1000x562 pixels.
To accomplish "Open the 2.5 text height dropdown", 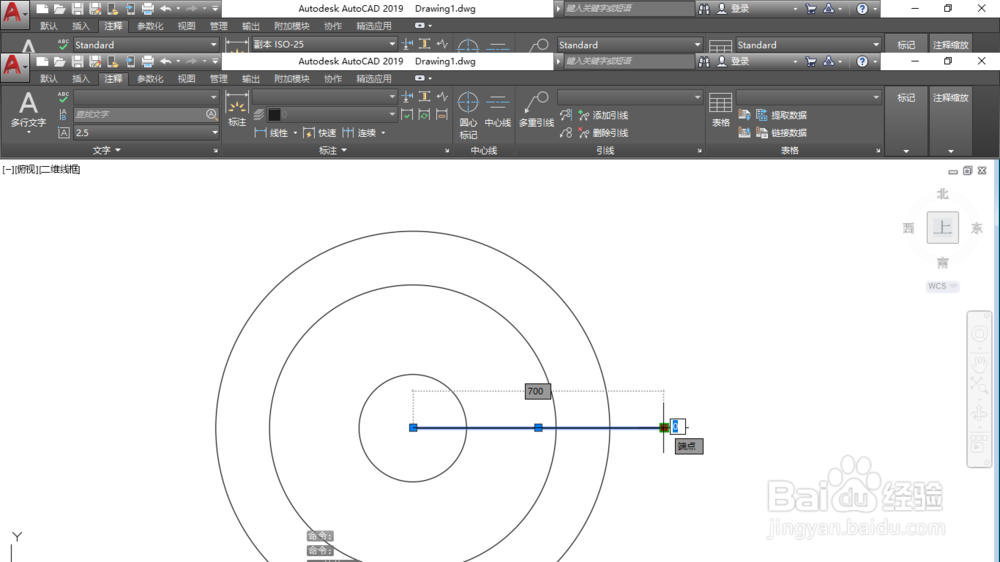I will point(215,133).
